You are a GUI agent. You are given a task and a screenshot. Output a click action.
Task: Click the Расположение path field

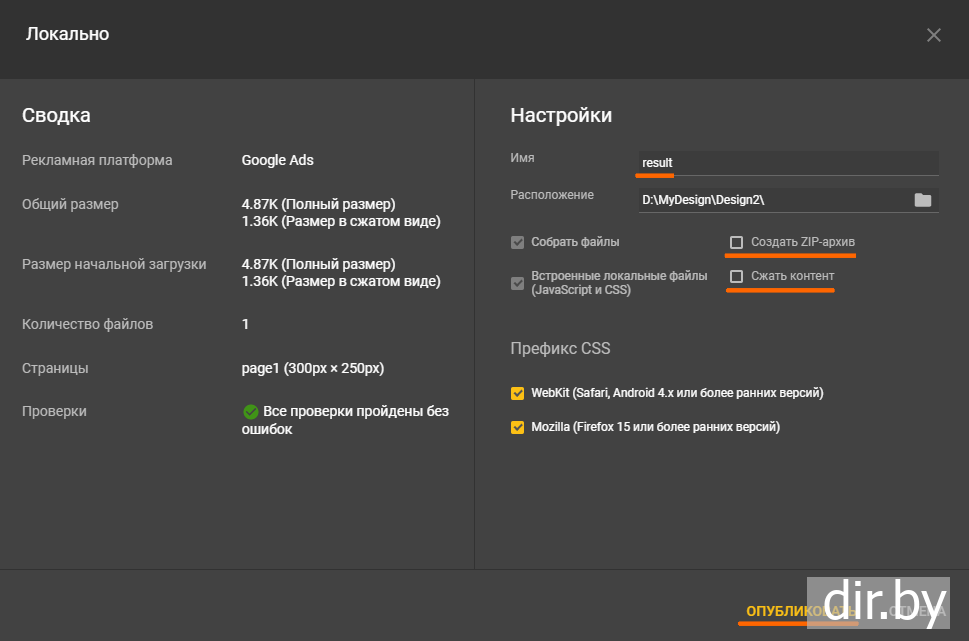tap(772, 200)
